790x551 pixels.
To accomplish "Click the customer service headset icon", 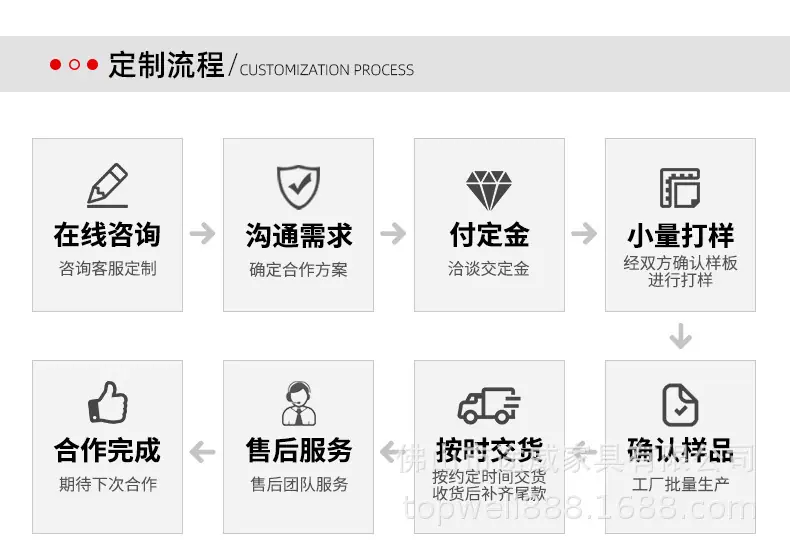I will [299, 403].
